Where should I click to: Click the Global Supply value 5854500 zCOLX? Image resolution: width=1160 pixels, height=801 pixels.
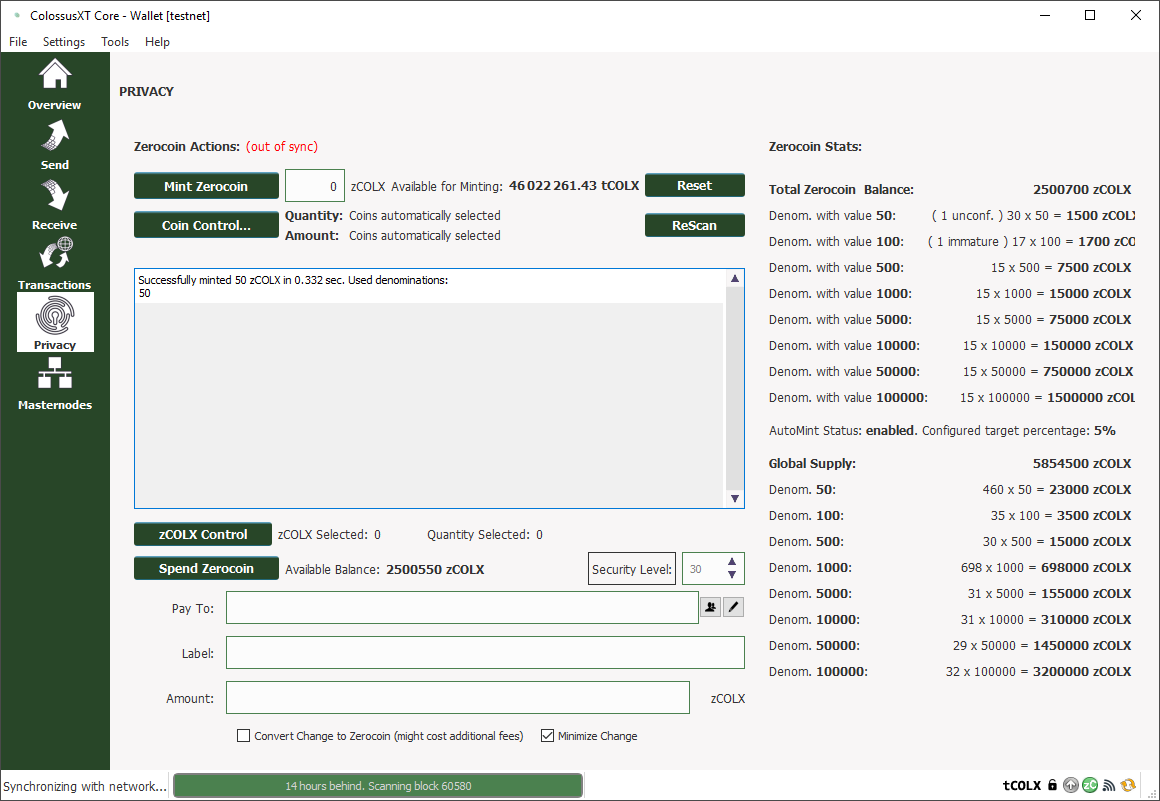pos(1082,464)
